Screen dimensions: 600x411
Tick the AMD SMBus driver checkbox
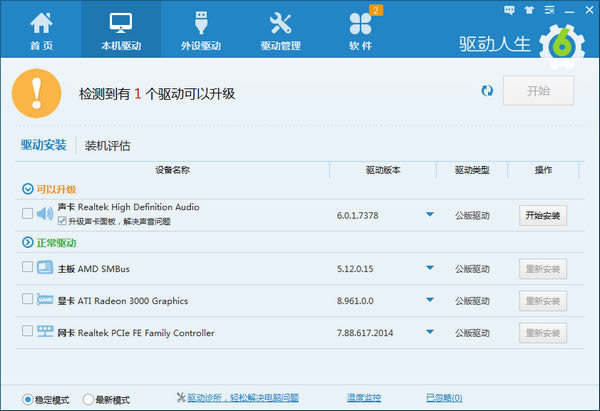click(x=26, y=267)
